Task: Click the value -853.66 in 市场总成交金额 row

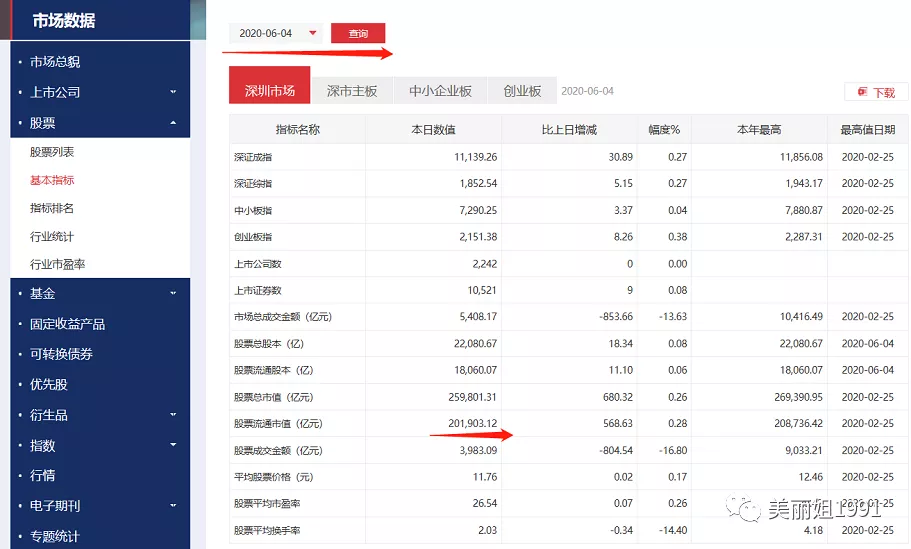Action: [x=616, y=317]
